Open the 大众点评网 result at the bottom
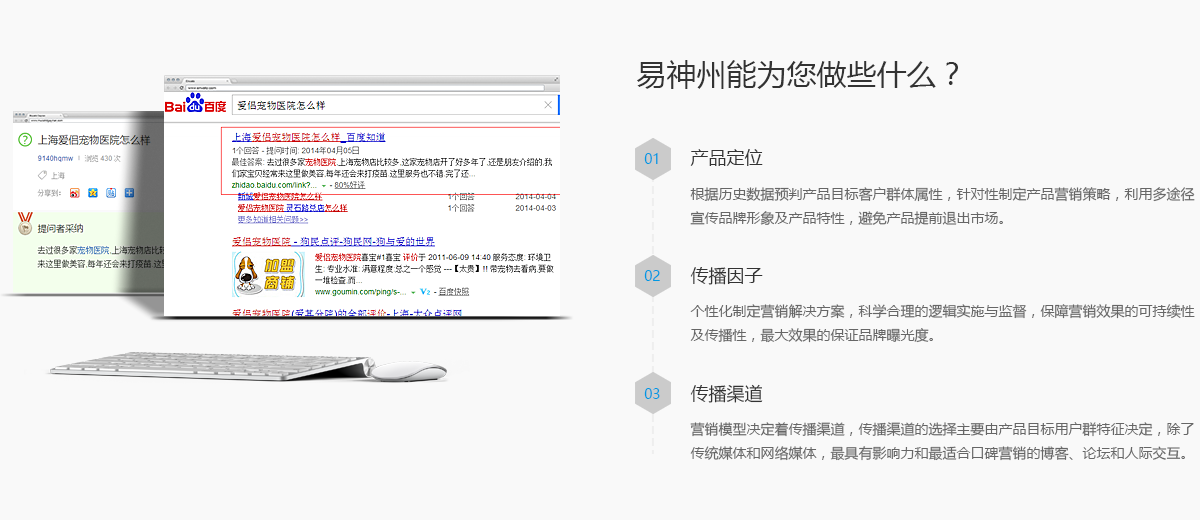Viewport: 1200px width, 520px height. coord(347,313)
